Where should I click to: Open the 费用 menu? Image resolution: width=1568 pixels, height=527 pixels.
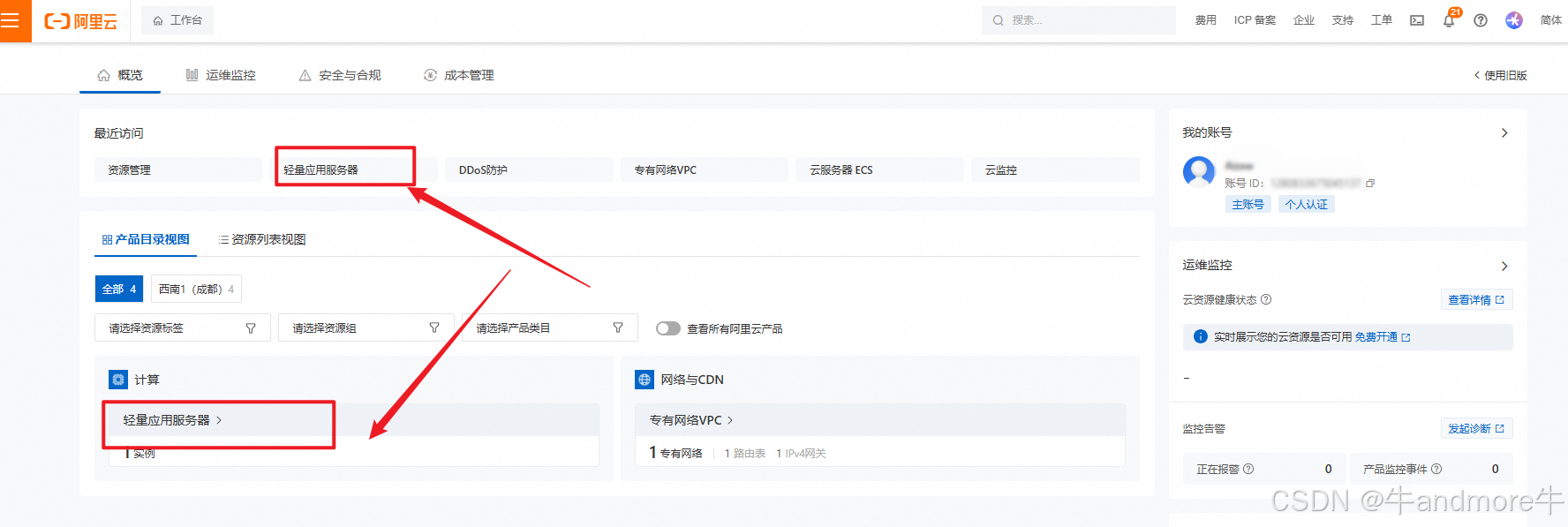point(1205,20)
